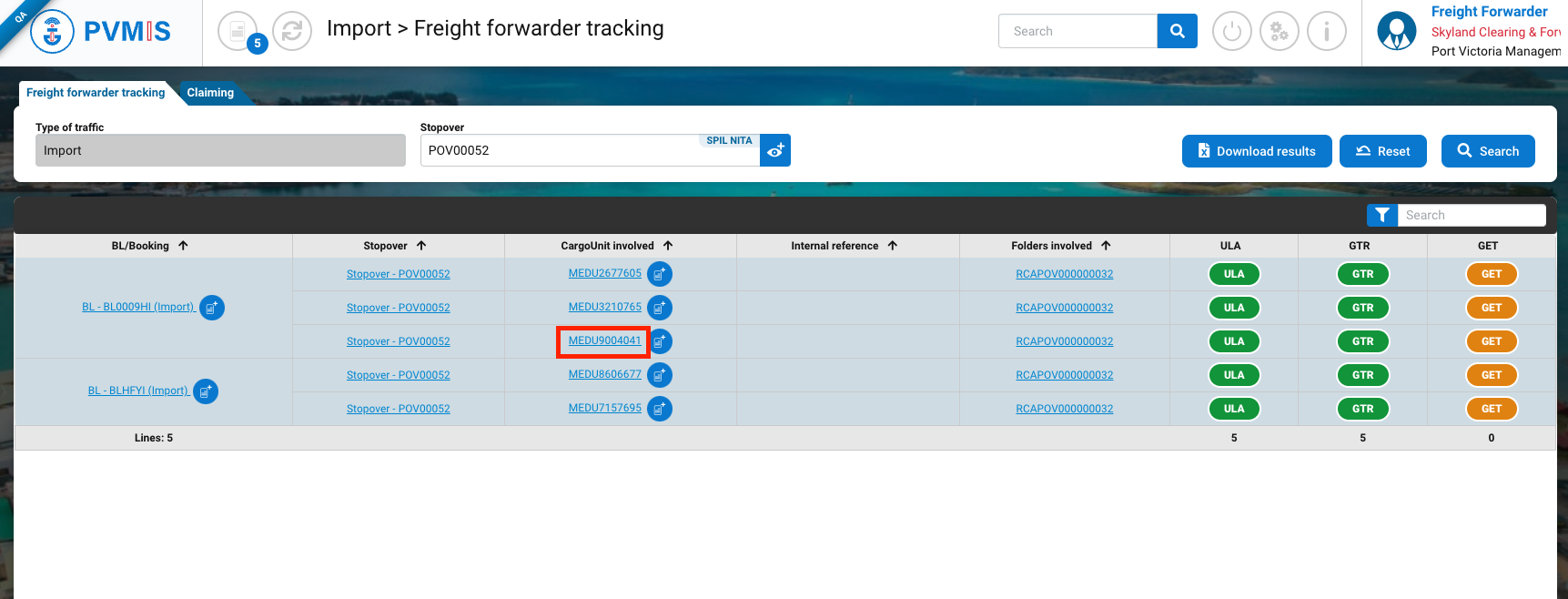The image size is (1568, 599).
Task: Click the GET button for MEDU3210765 row
Action: point(1491,308)
